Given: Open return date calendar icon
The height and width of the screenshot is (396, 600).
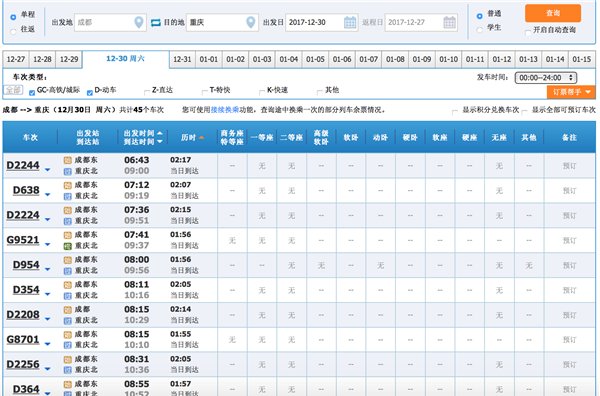Looking at the screenshot, I should tap(449, 22).
